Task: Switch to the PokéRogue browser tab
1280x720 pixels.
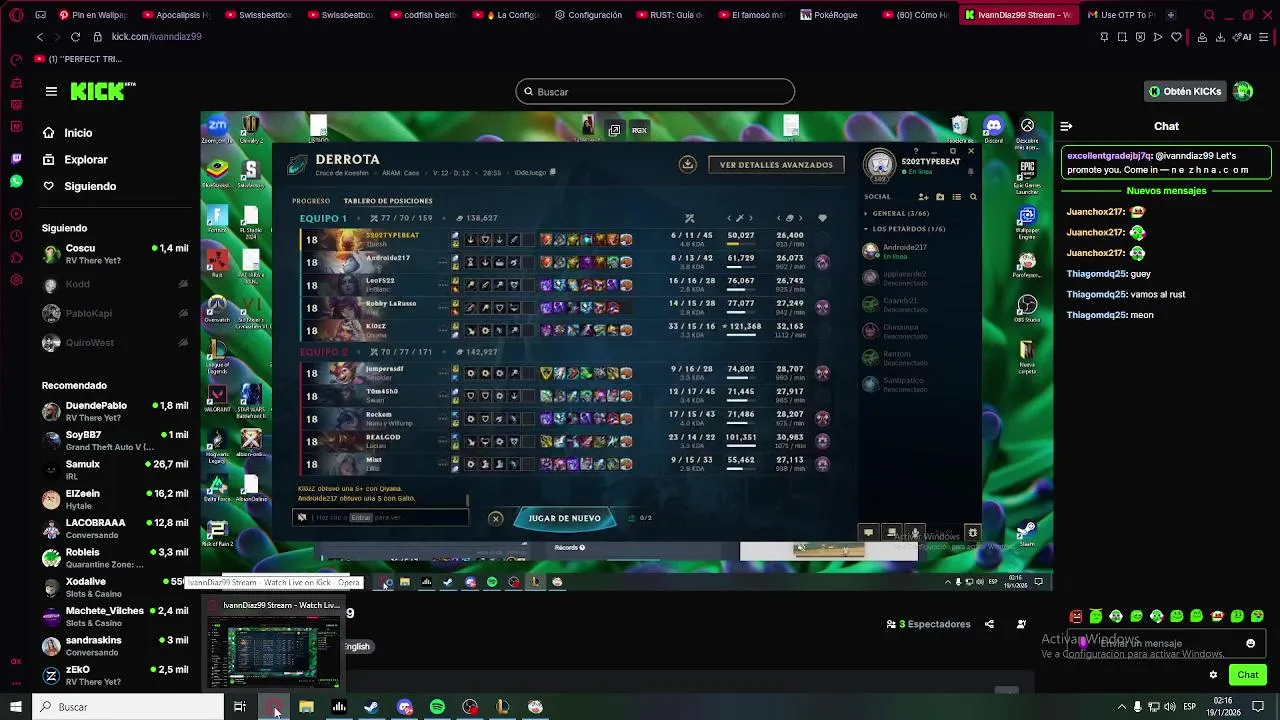Action: click(829, 15)
